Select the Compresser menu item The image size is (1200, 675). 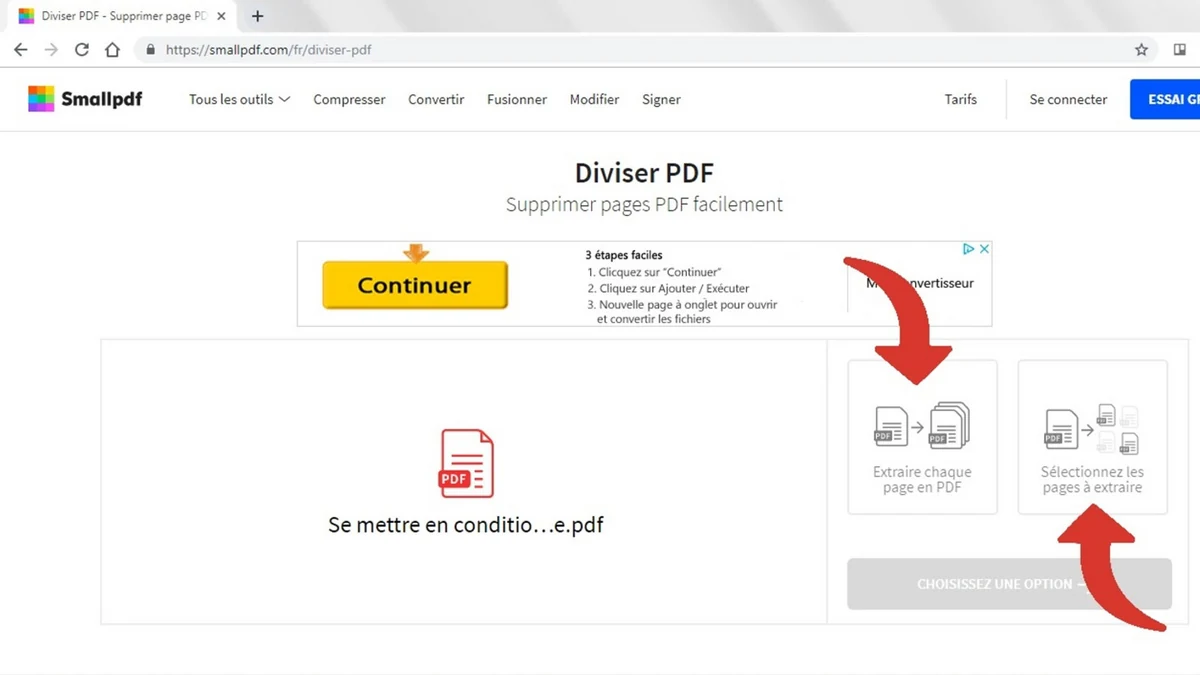[x=348, y=99]
